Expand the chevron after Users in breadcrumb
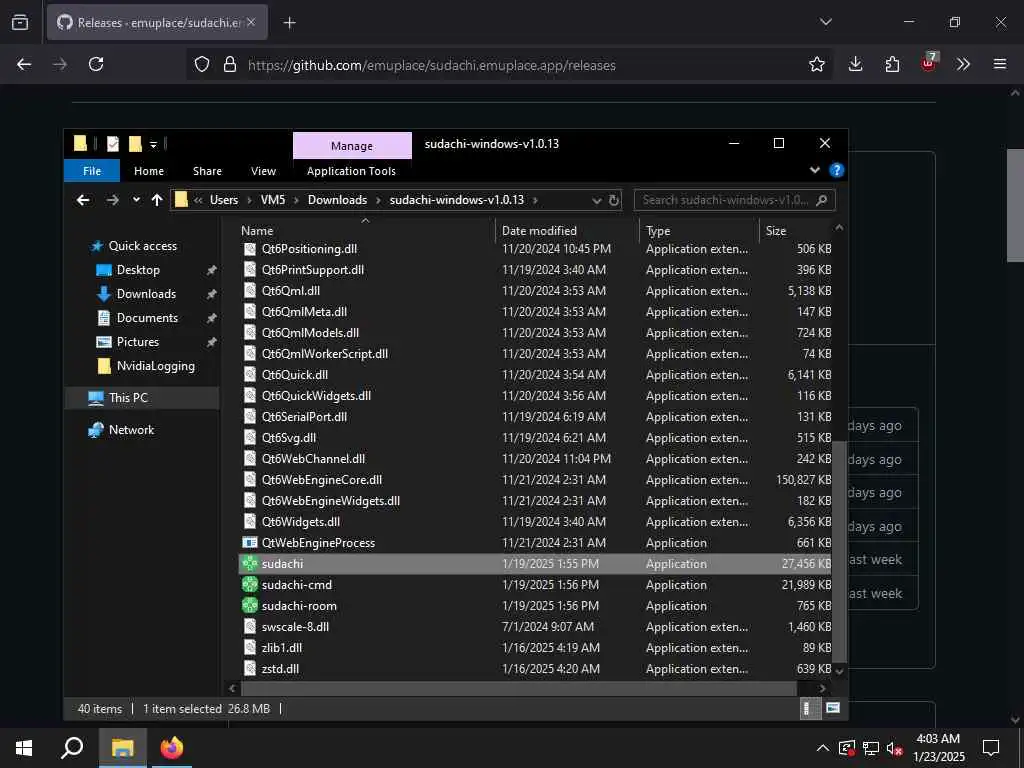1024x768 pixels. click(x=249, y=200)
